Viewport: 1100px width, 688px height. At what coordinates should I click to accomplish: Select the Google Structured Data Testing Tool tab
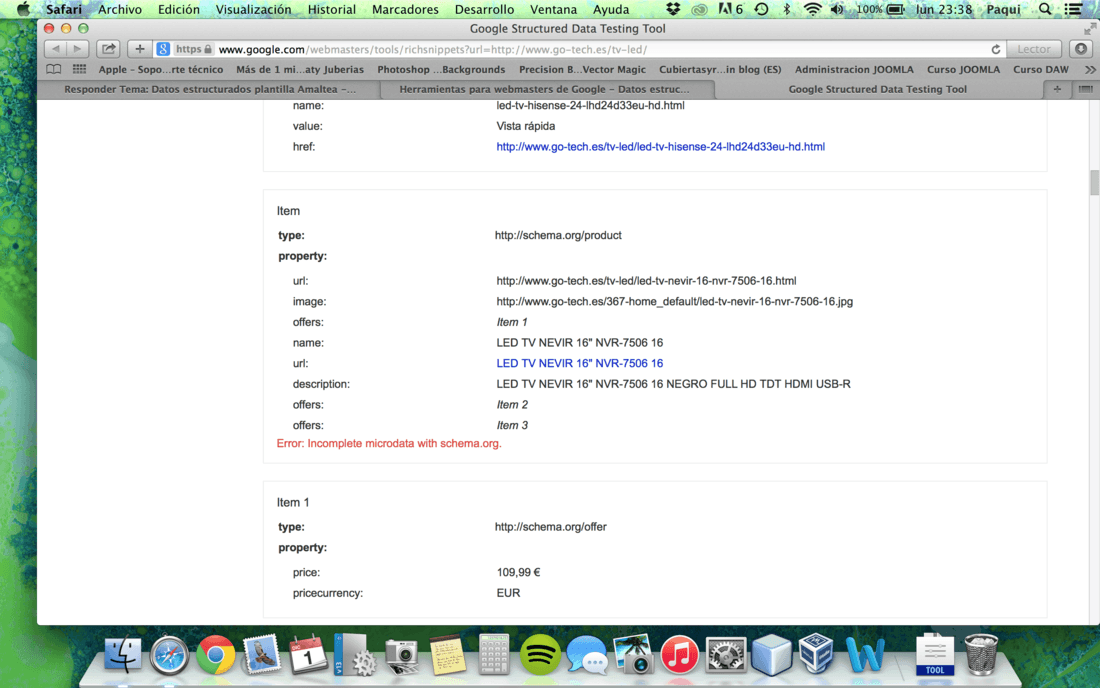pos(877,89)
